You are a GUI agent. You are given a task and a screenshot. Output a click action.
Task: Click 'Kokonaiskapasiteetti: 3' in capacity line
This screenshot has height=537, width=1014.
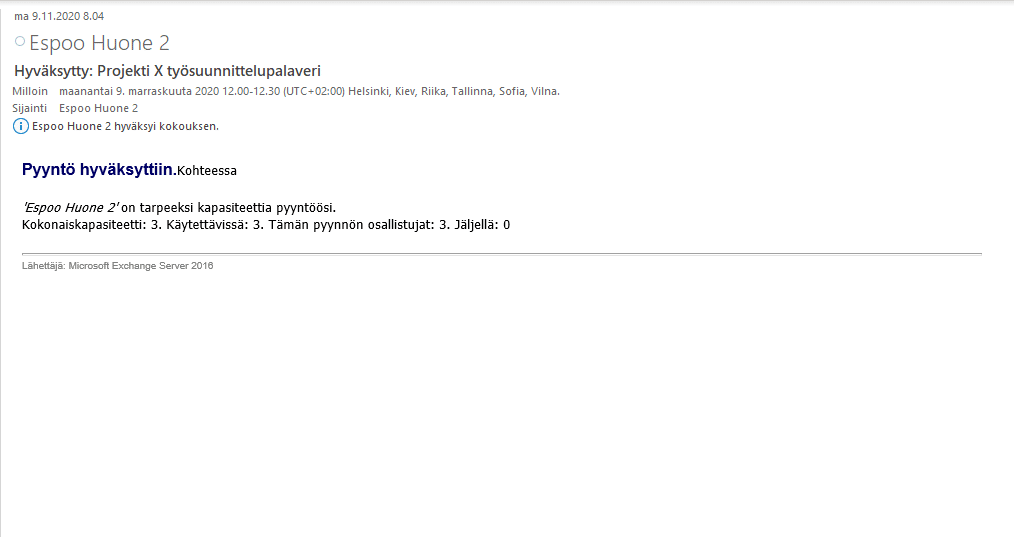coord(90,225)
